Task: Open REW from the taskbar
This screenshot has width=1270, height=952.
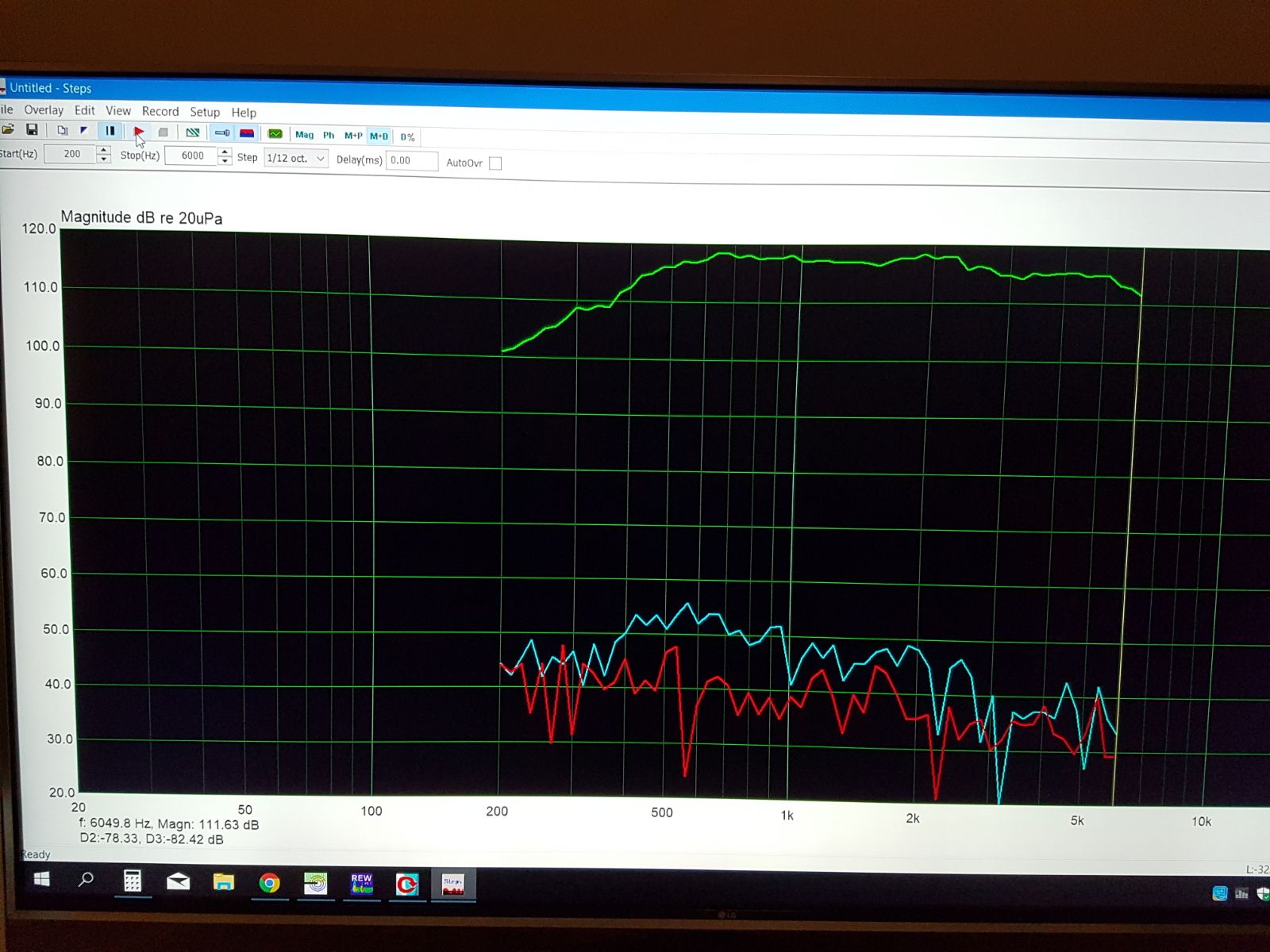Action: 362,884
